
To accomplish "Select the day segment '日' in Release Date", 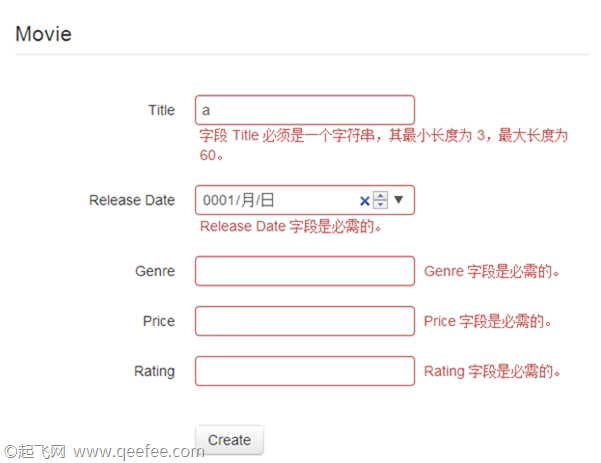I will pyautogui.click(x=267, y=200).
